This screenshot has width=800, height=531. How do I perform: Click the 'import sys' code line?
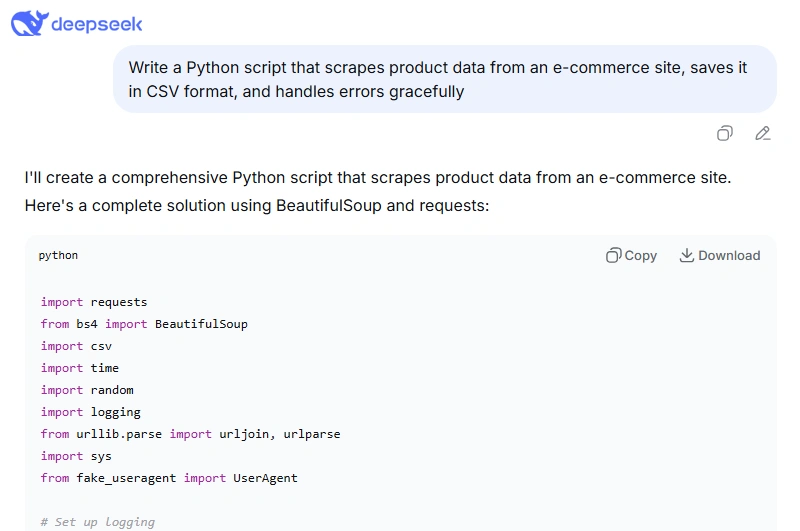[x=76, y=456]
